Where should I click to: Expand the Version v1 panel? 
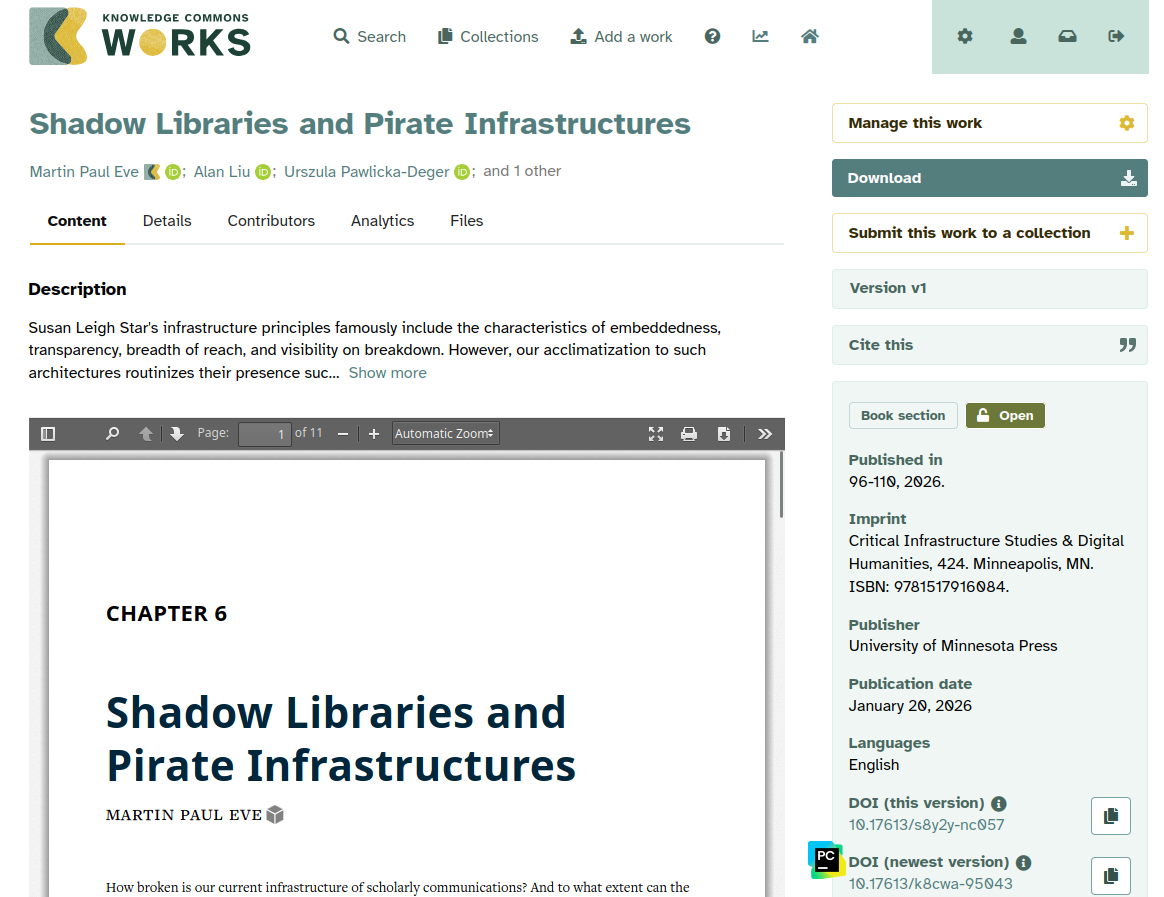click(990, 288)
